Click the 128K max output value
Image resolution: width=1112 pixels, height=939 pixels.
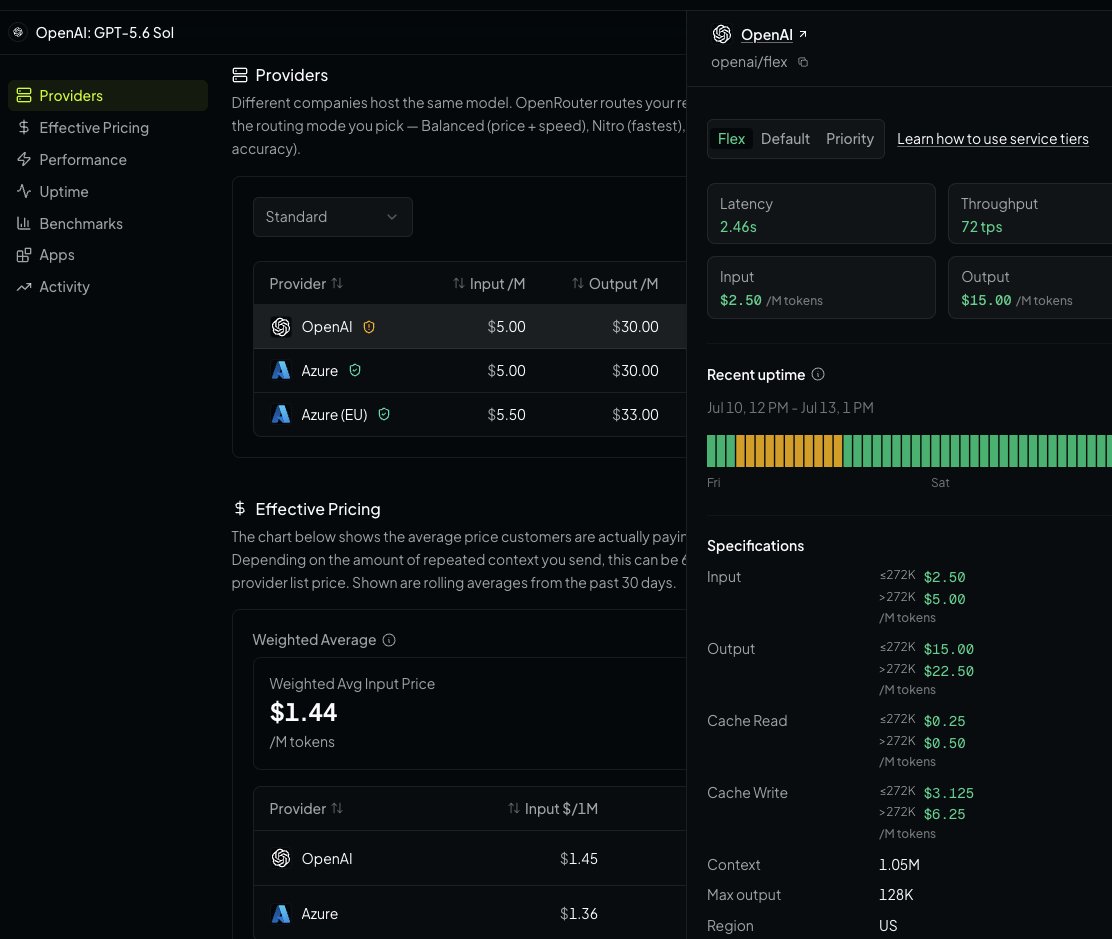pyautogui.click(x=896, y=895)
